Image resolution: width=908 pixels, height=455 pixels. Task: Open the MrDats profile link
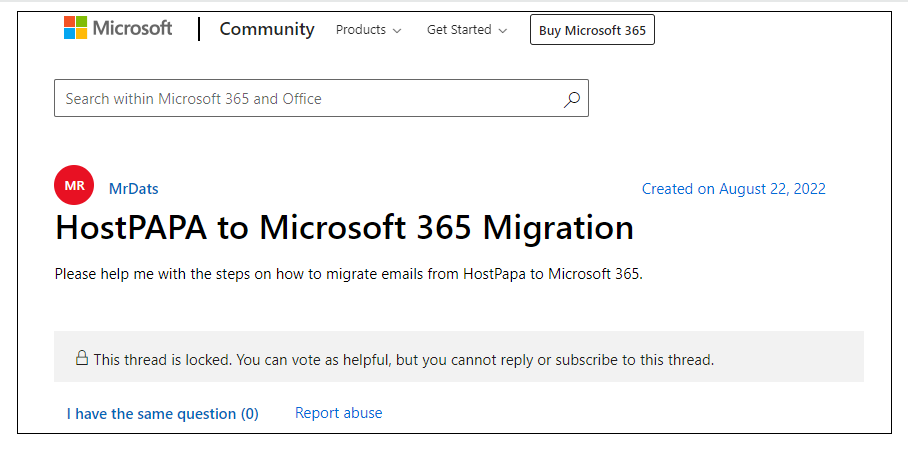click(x=133, y=189)
